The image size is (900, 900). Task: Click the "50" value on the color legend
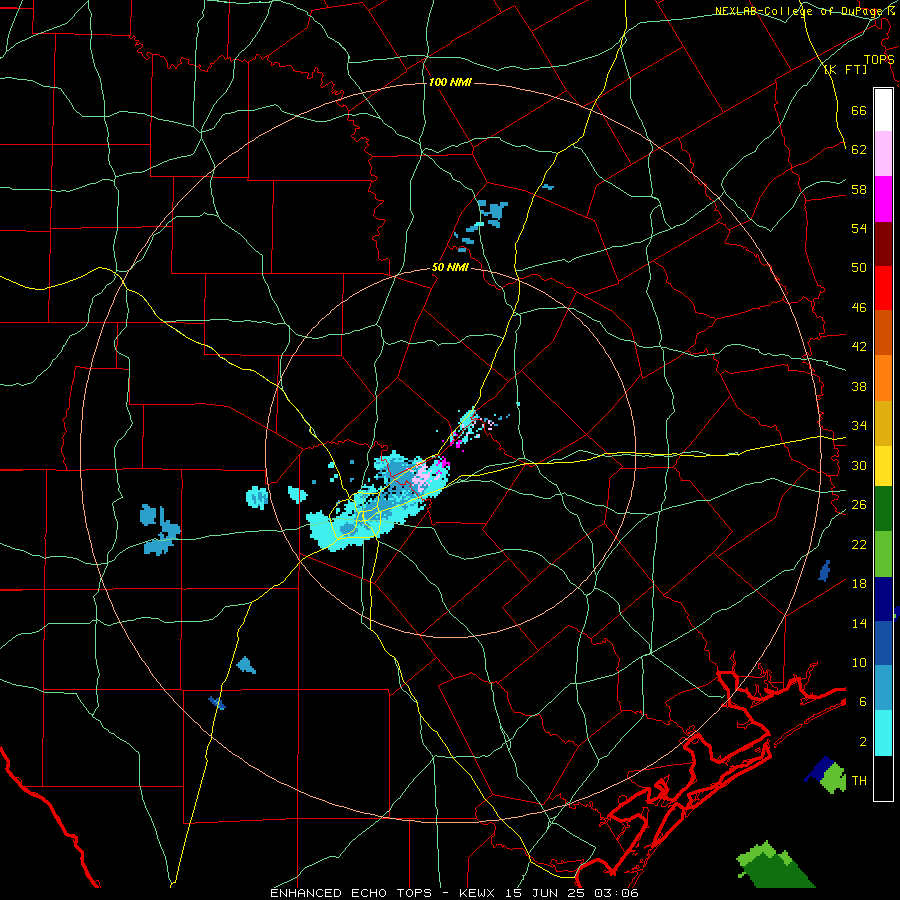coord(859,268)
